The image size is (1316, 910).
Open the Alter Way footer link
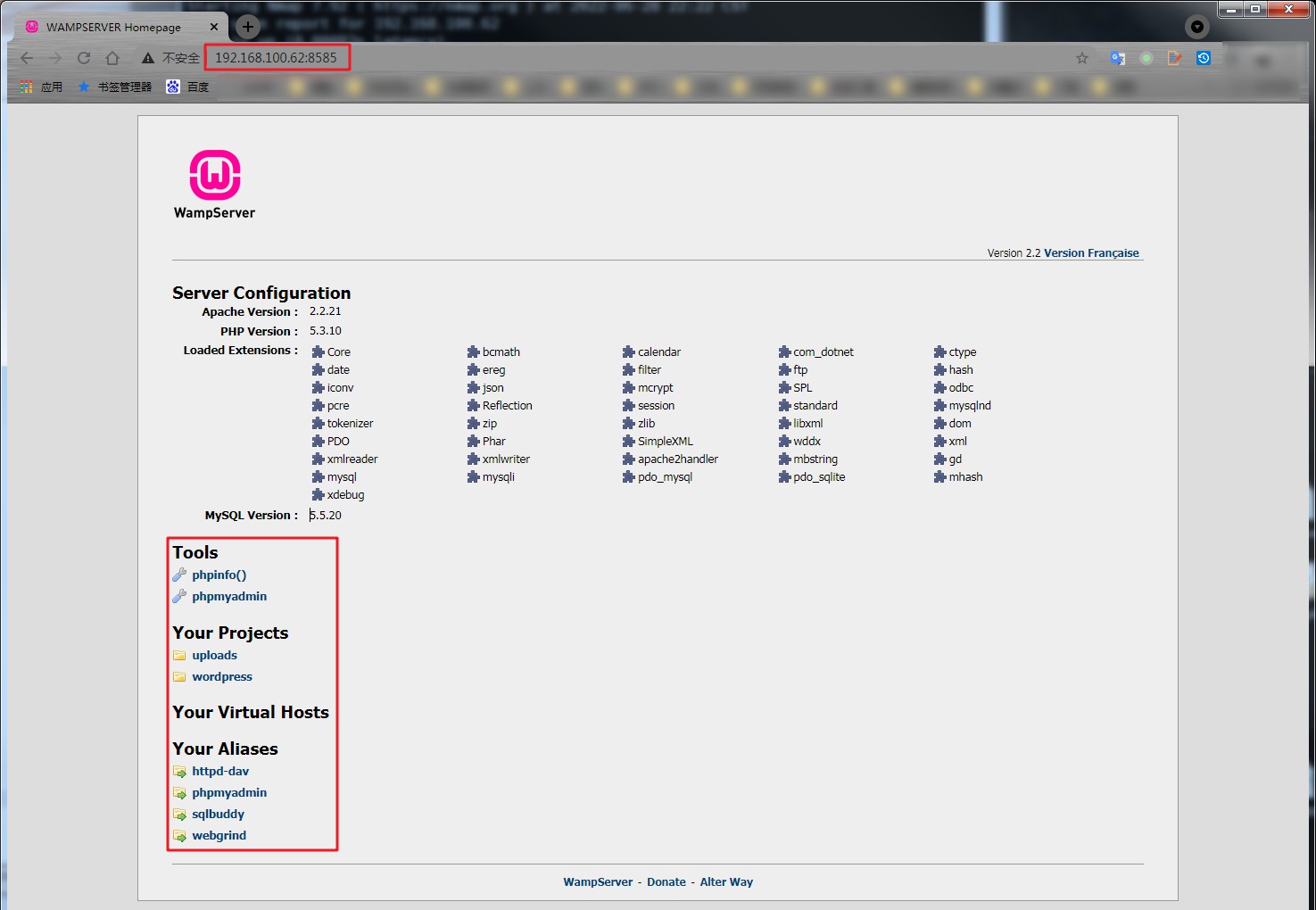coord(726,882)
